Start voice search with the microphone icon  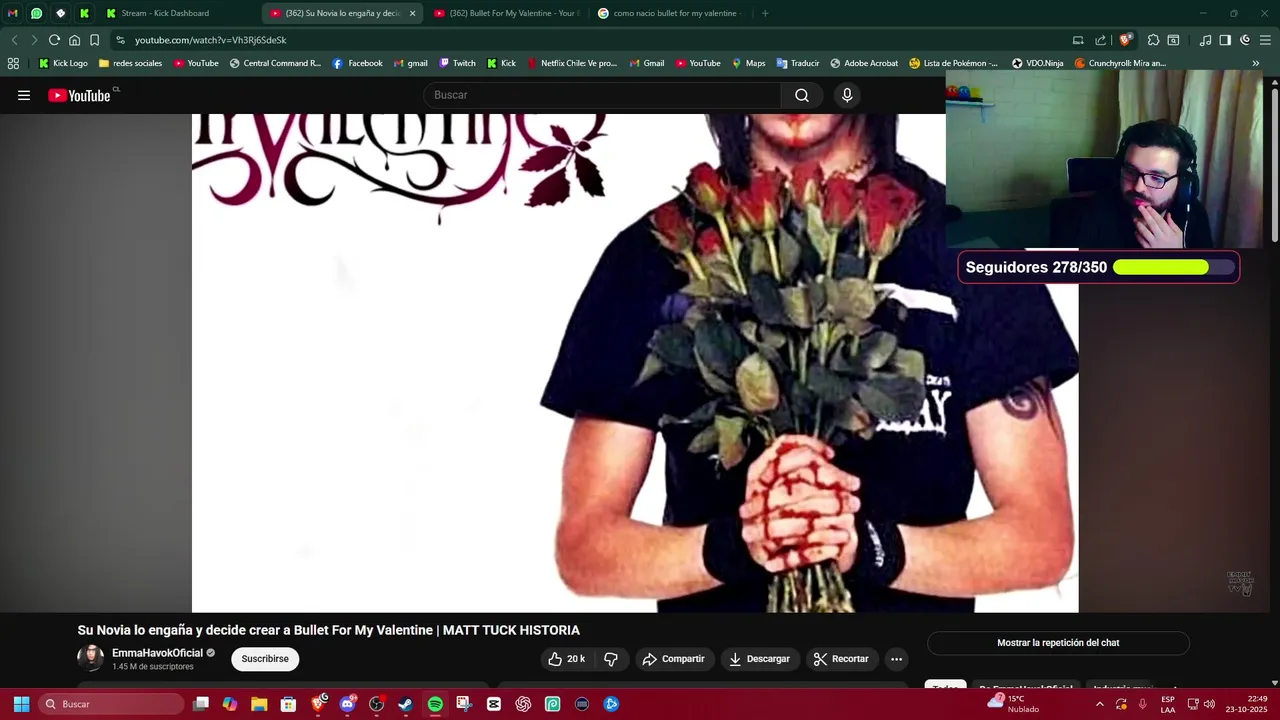click(847, 95)
